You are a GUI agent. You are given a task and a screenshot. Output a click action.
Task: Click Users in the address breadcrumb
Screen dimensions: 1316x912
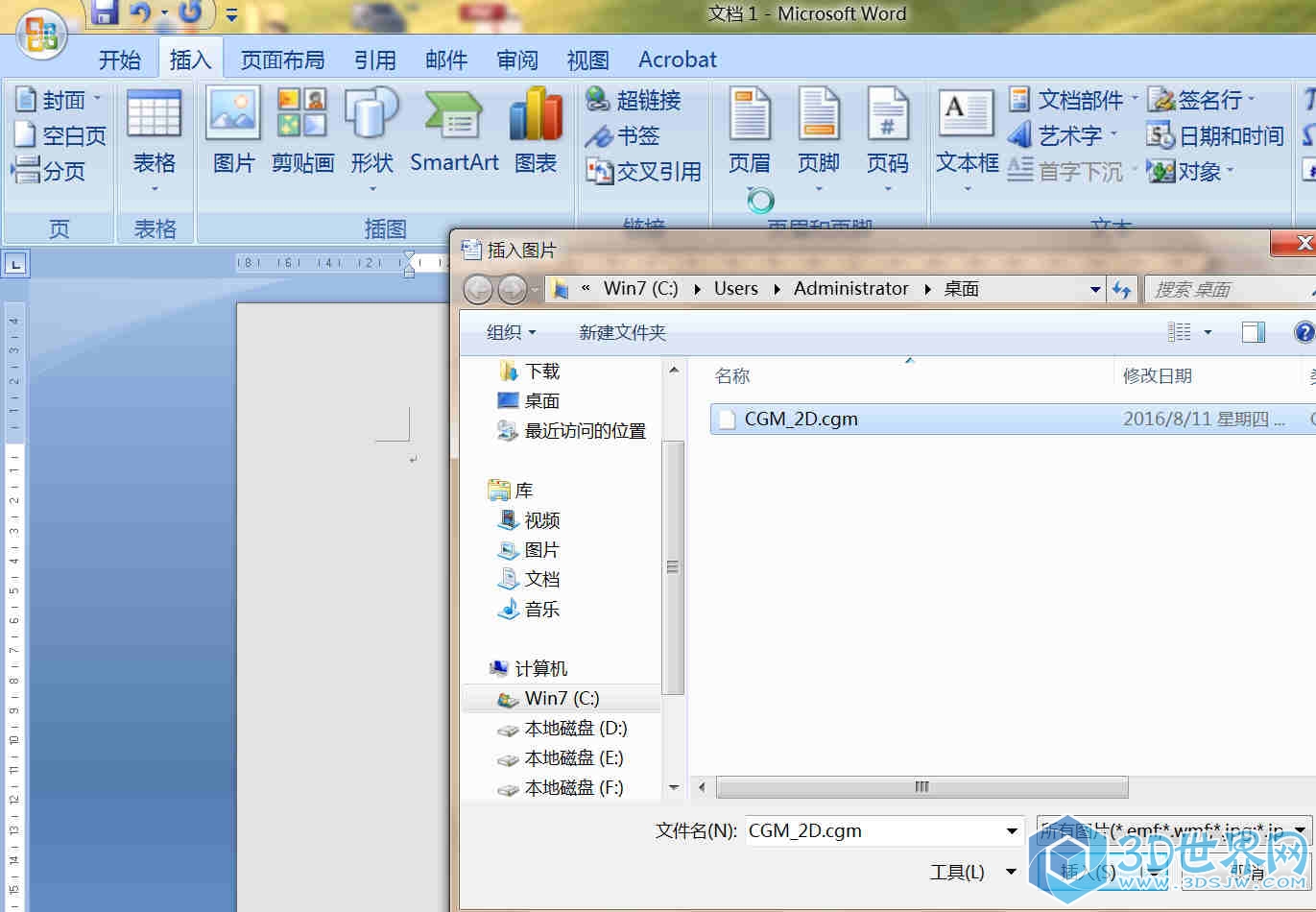click(736, 289)
